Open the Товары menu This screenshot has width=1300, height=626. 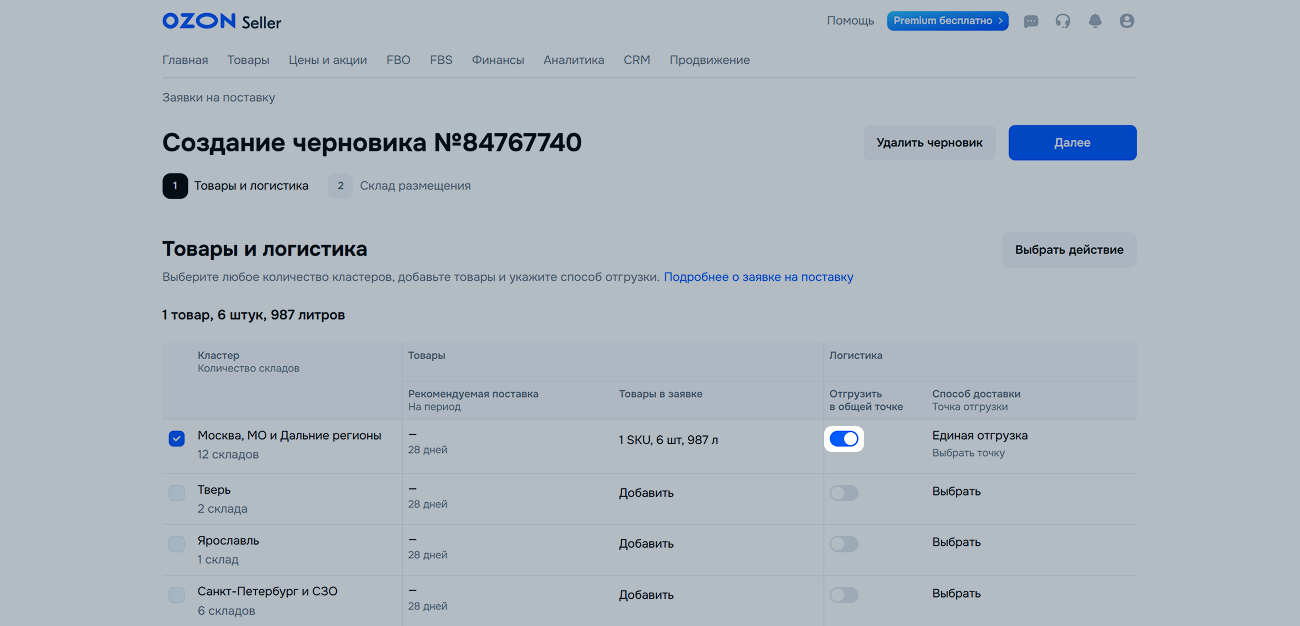(248, 60)
